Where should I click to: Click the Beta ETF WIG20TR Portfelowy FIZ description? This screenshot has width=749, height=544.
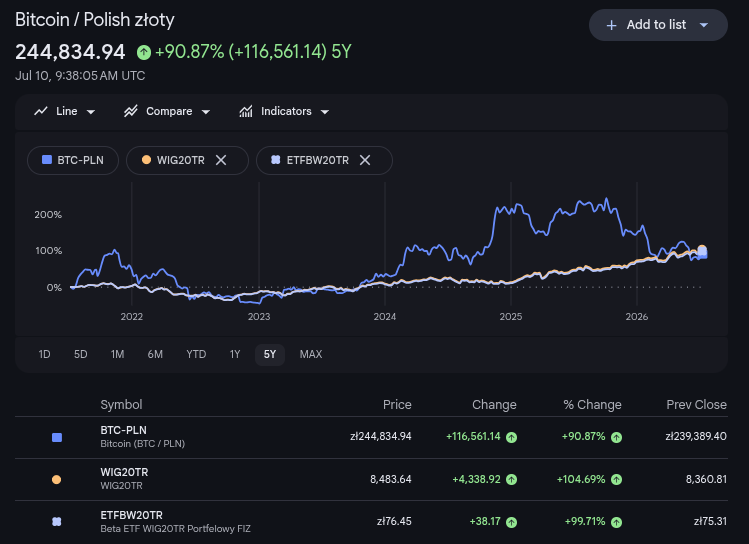(x=175, y=529)
